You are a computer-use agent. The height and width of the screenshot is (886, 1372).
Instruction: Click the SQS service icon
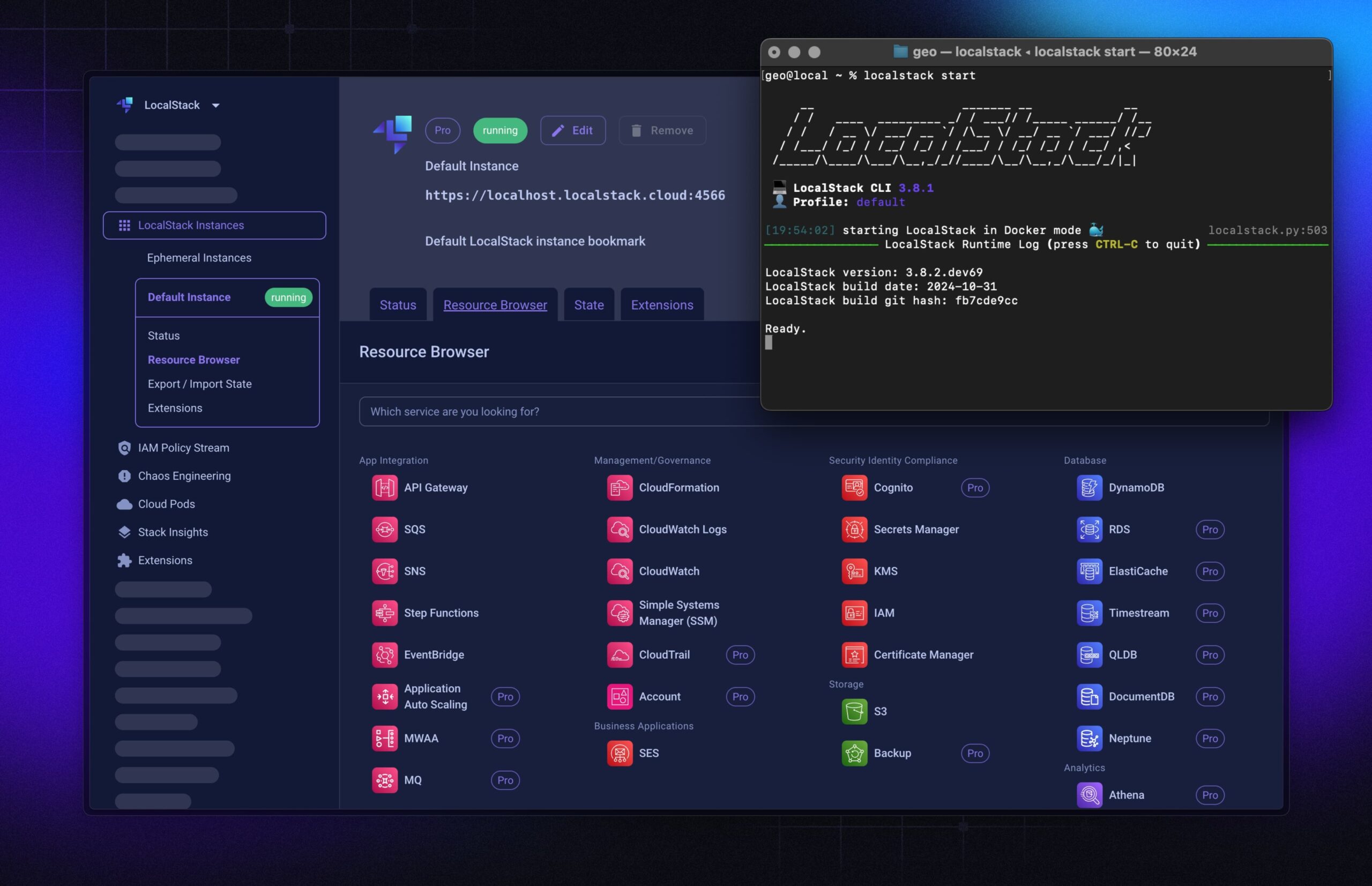coord(384,530)
